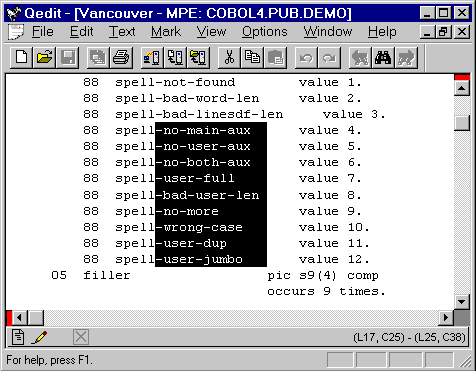Print the file using the printer icon
The height and width of the screenshot is (371, 476).
(121, 58)
